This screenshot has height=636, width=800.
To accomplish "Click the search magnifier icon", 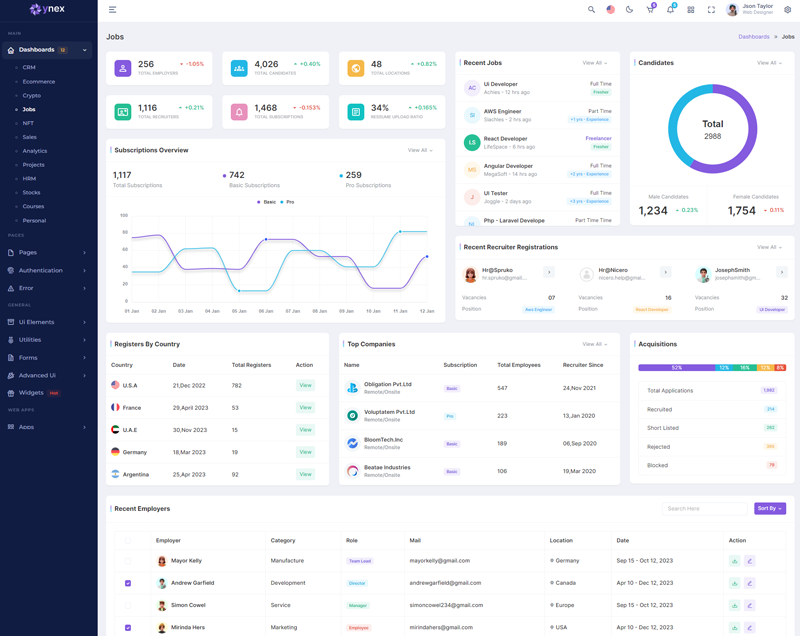I will point(591,10).
